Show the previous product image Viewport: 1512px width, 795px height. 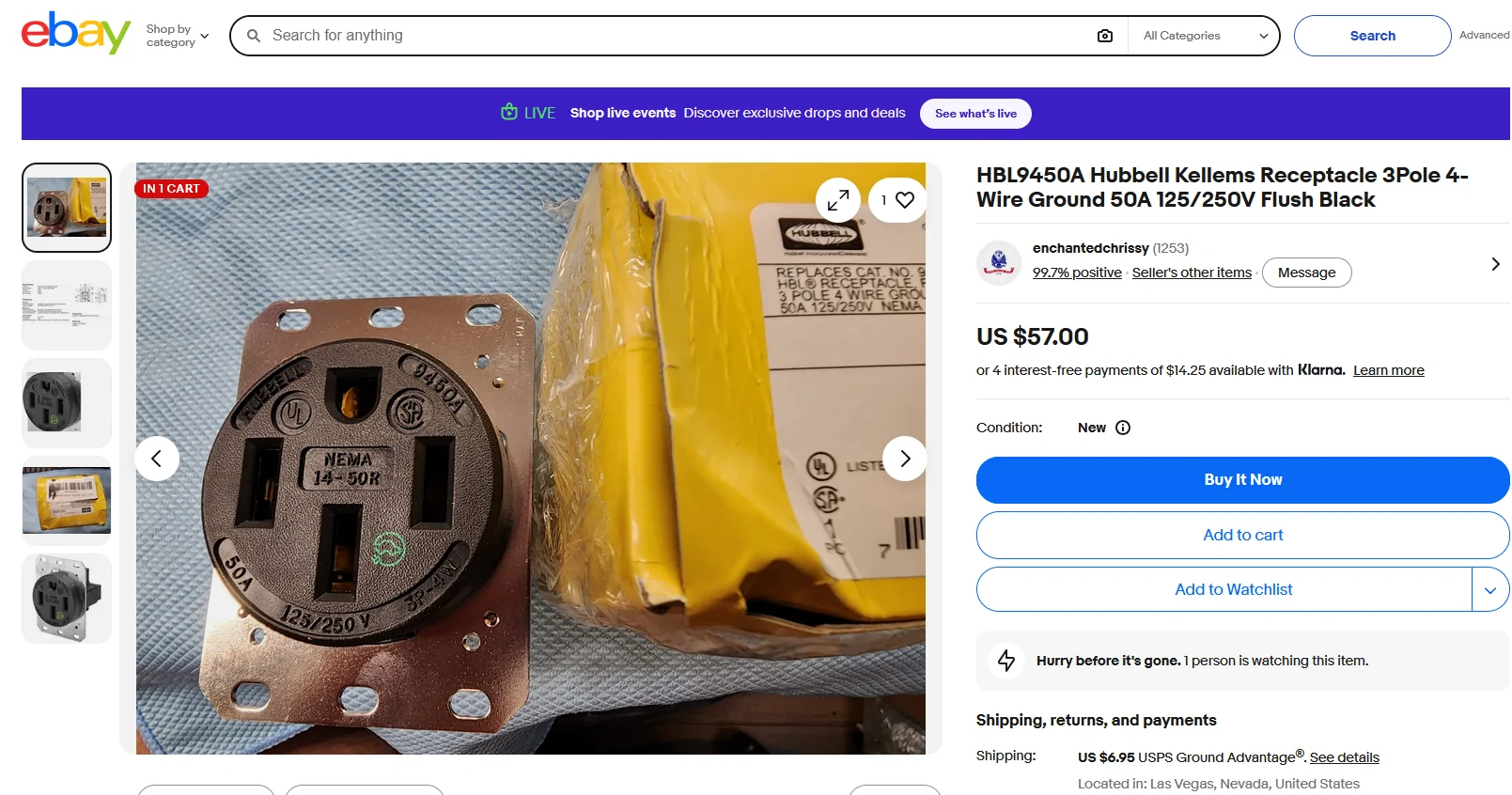pyautogui.click(x=157, y=459)
